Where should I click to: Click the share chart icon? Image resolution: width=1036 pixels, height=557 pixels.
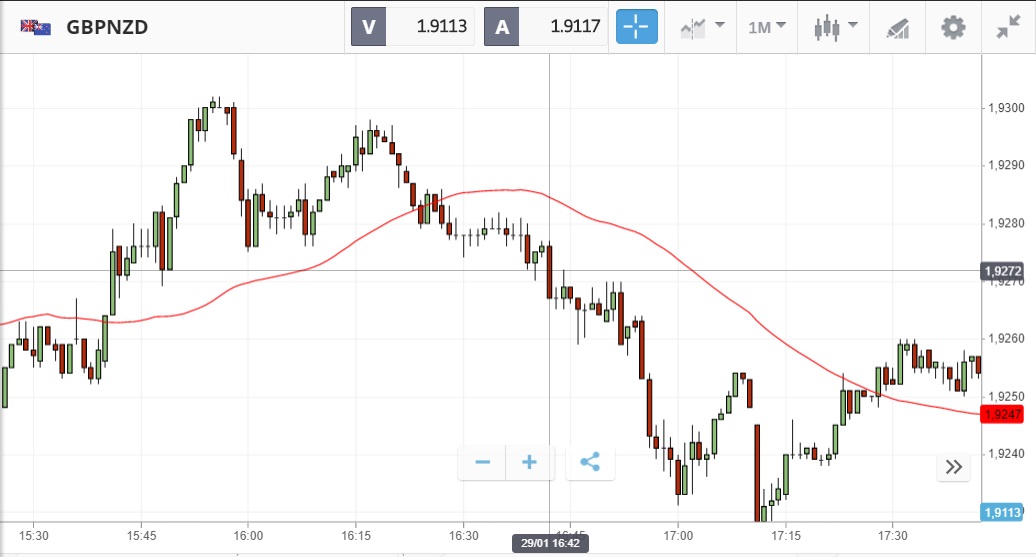coord(590,462)
